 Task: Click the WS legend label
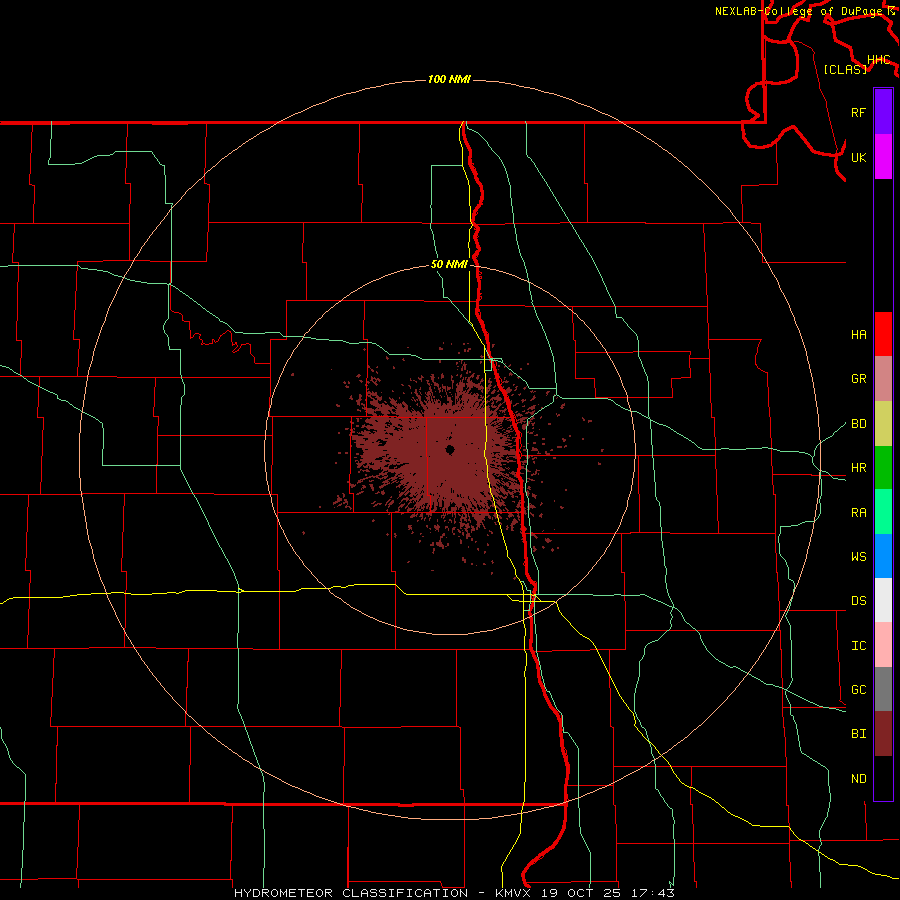(x=858, y=557)
